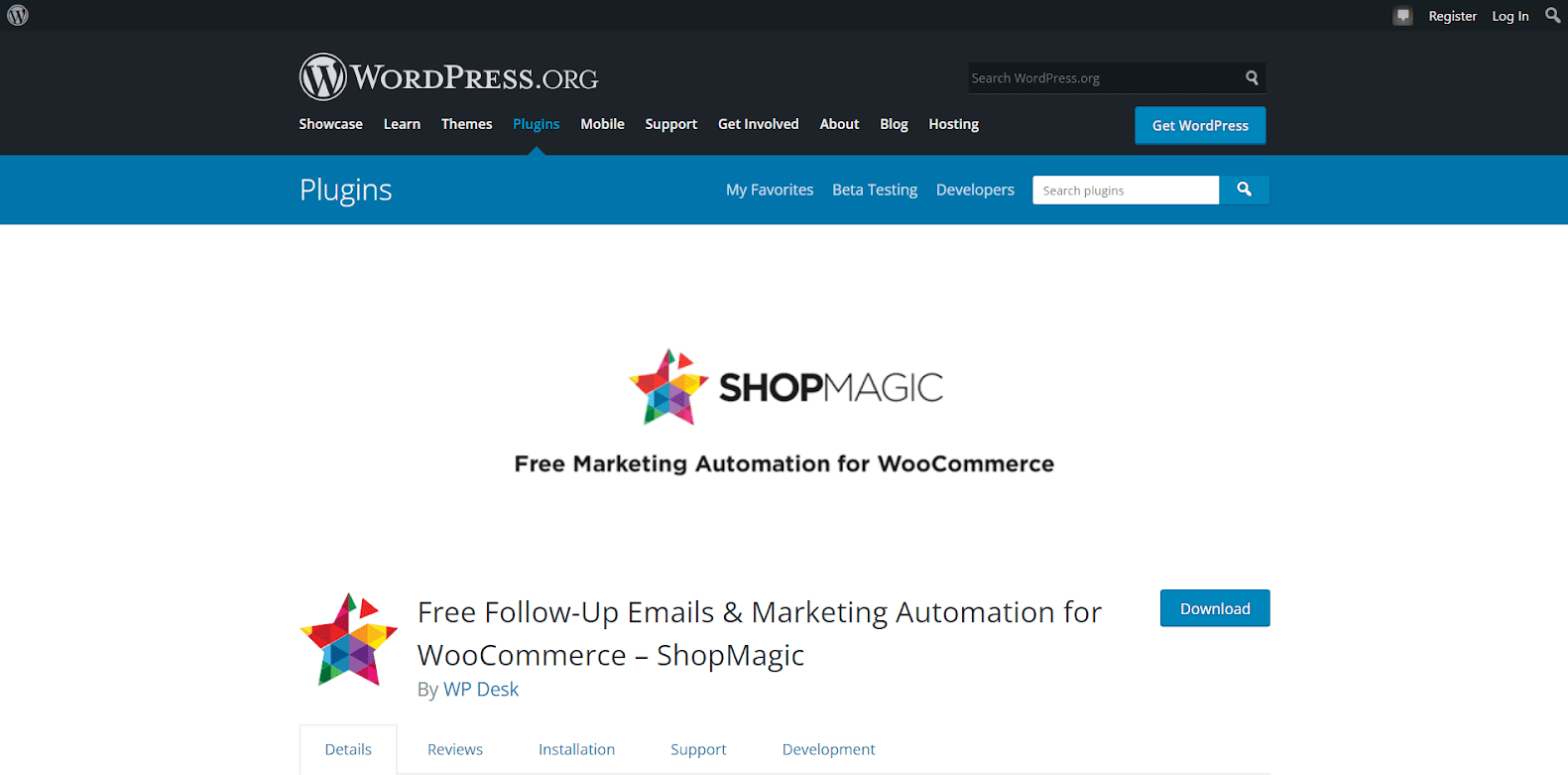Open the Plugins menu item
Image resolution: width=1568 pixels, height=775 pixels.
pyautogui.click(x=536, y=124)
